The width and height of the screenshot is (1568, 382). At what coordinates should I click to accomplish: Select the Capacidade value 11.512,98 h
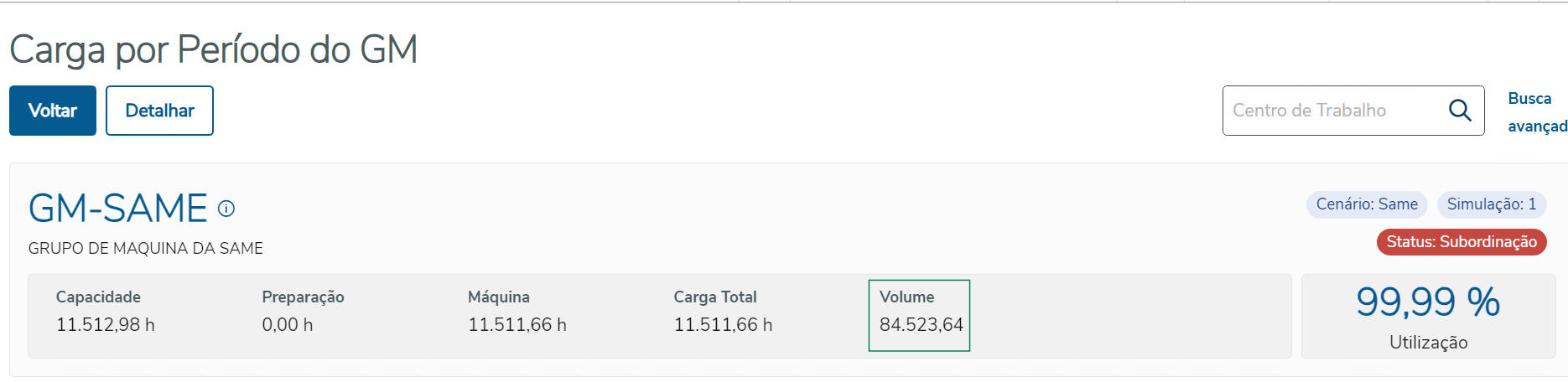(x=106, y=325)
